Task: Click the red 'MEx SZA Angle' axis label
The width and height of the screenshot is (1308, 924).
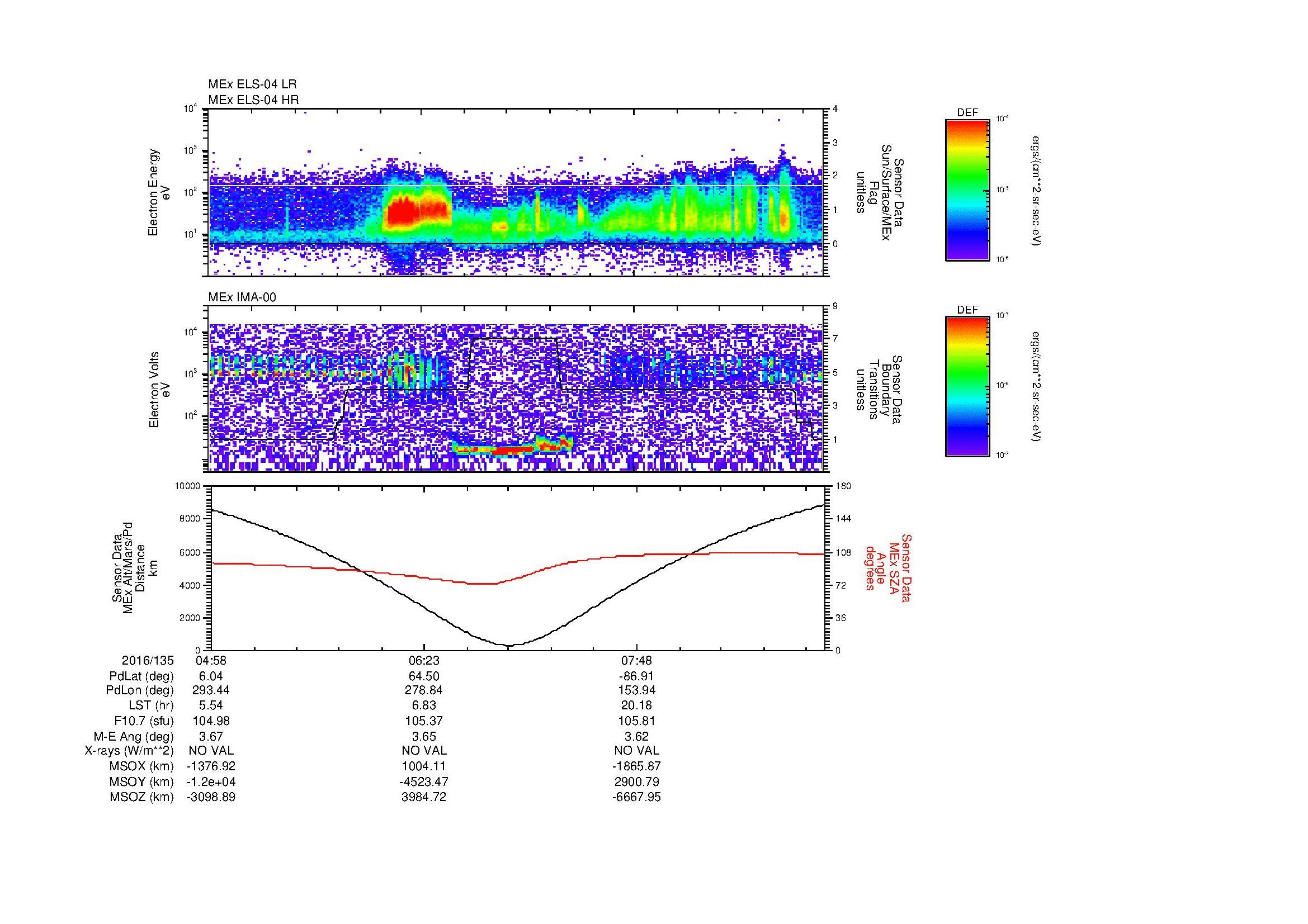Action: [888, 567]
